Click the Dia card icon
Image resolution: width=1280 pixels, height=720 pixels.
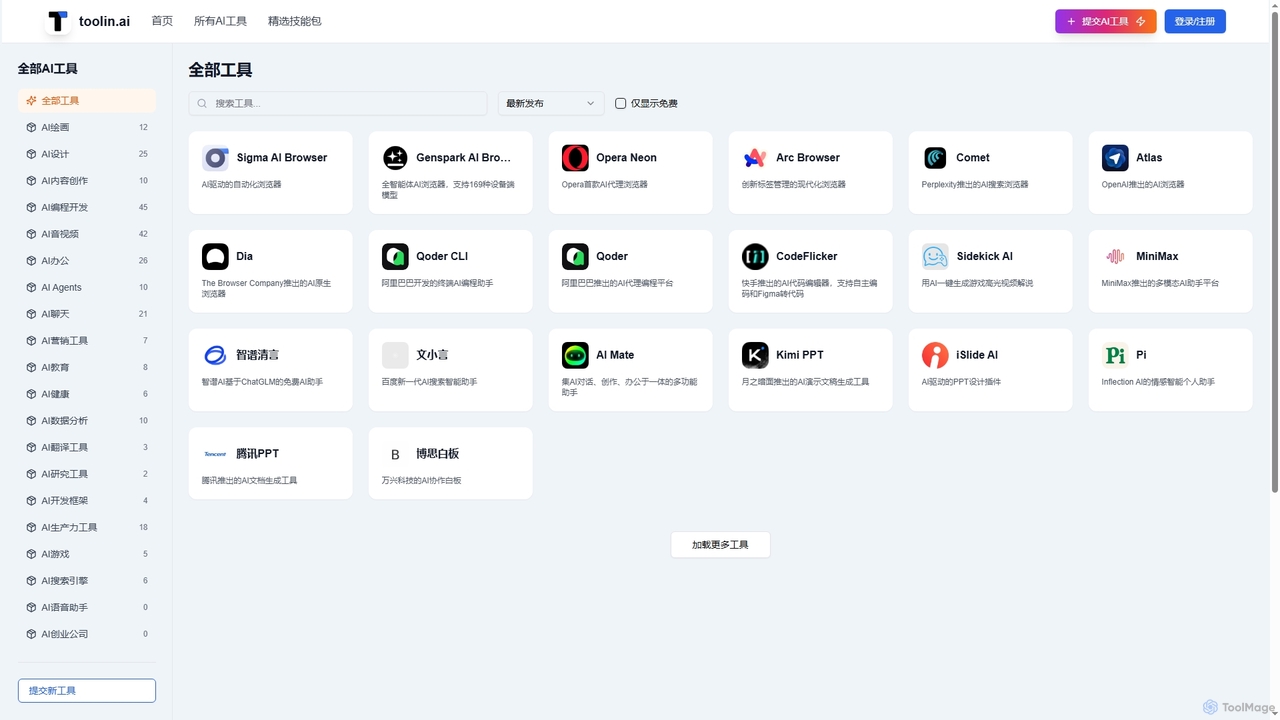(x=215, y=257)
